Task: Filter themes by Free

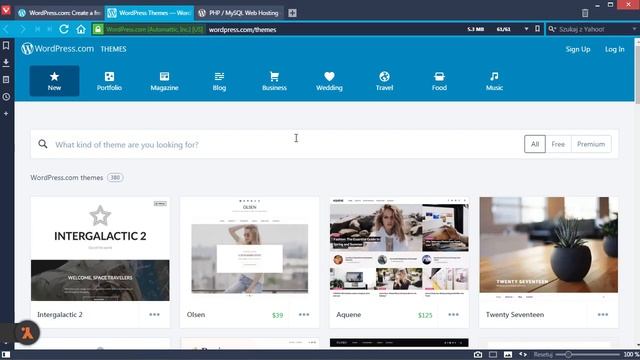Action: [558, 144]
